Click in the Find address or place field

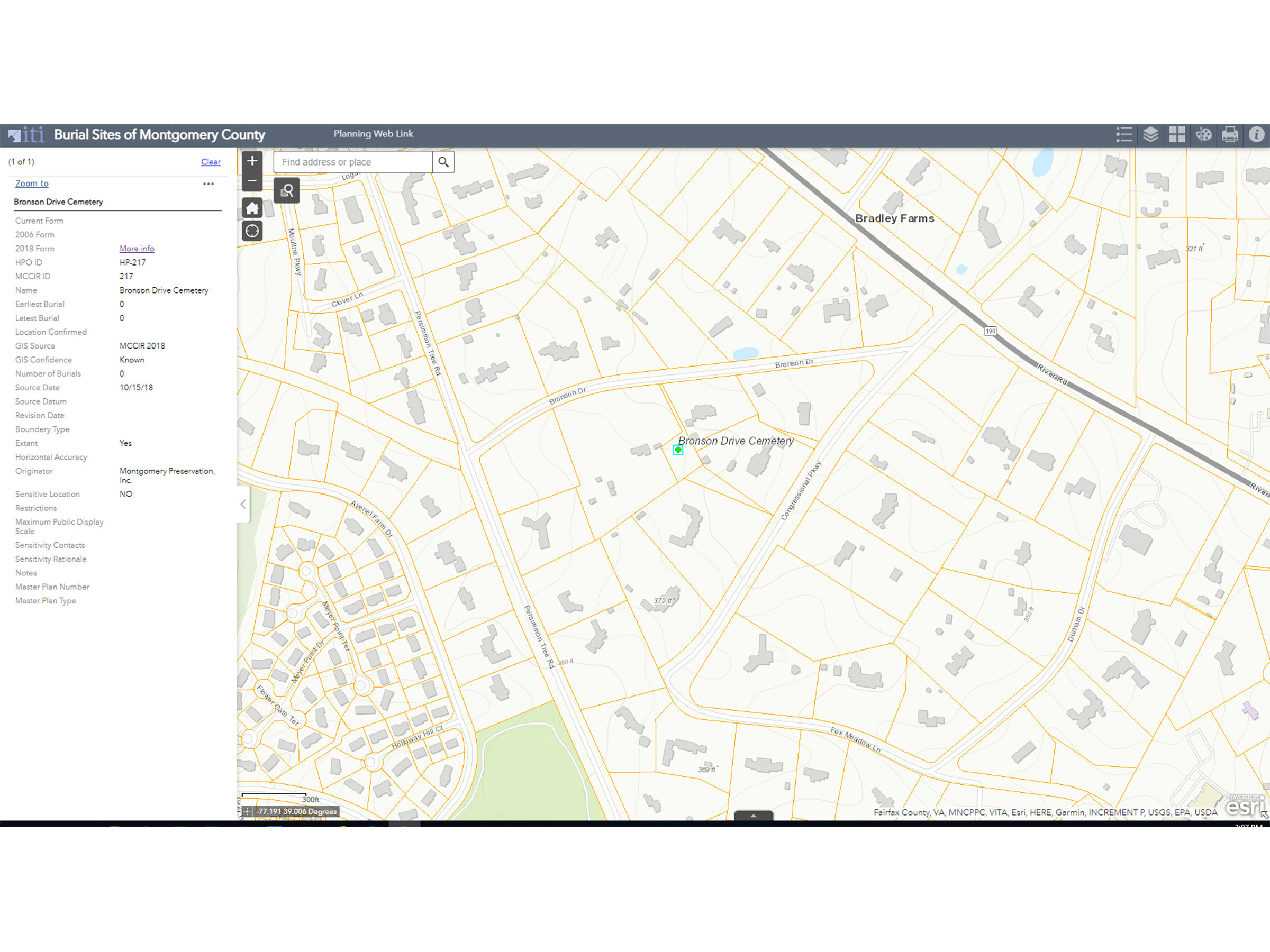353,162
